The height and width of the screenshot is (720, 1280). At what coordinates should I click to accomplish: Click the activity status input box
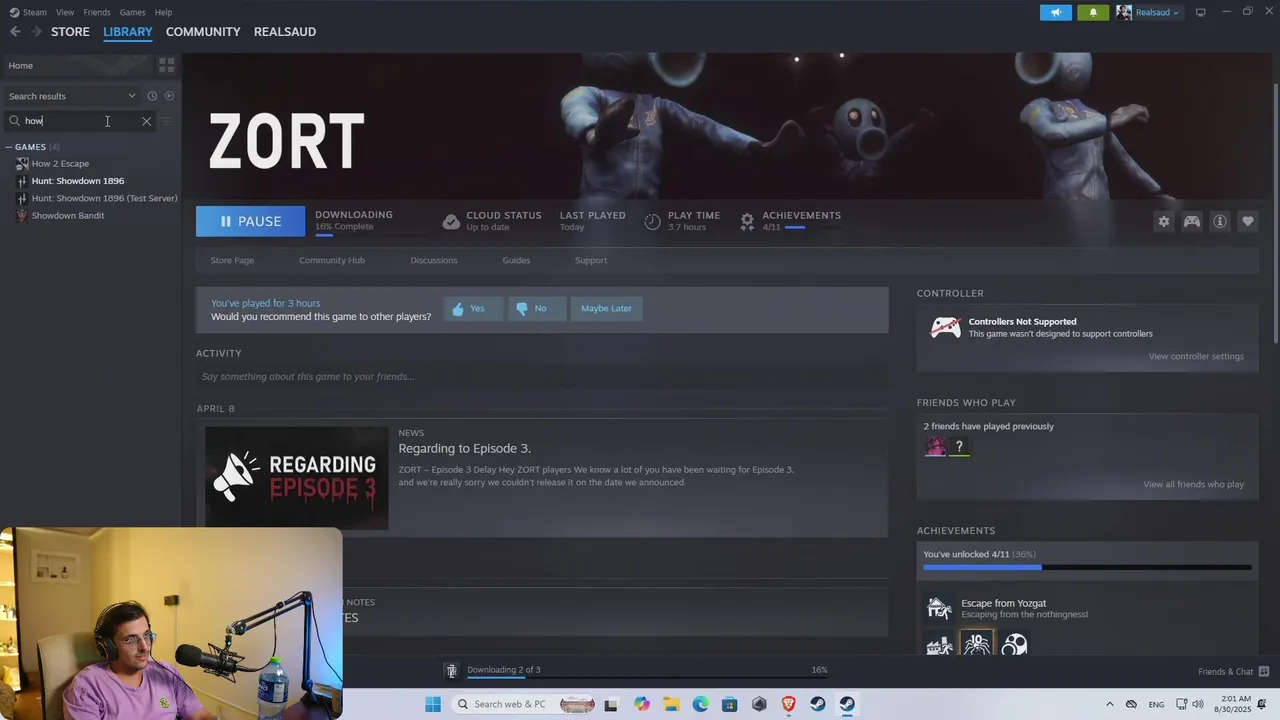pyautogui.click(x=541, y=377)
